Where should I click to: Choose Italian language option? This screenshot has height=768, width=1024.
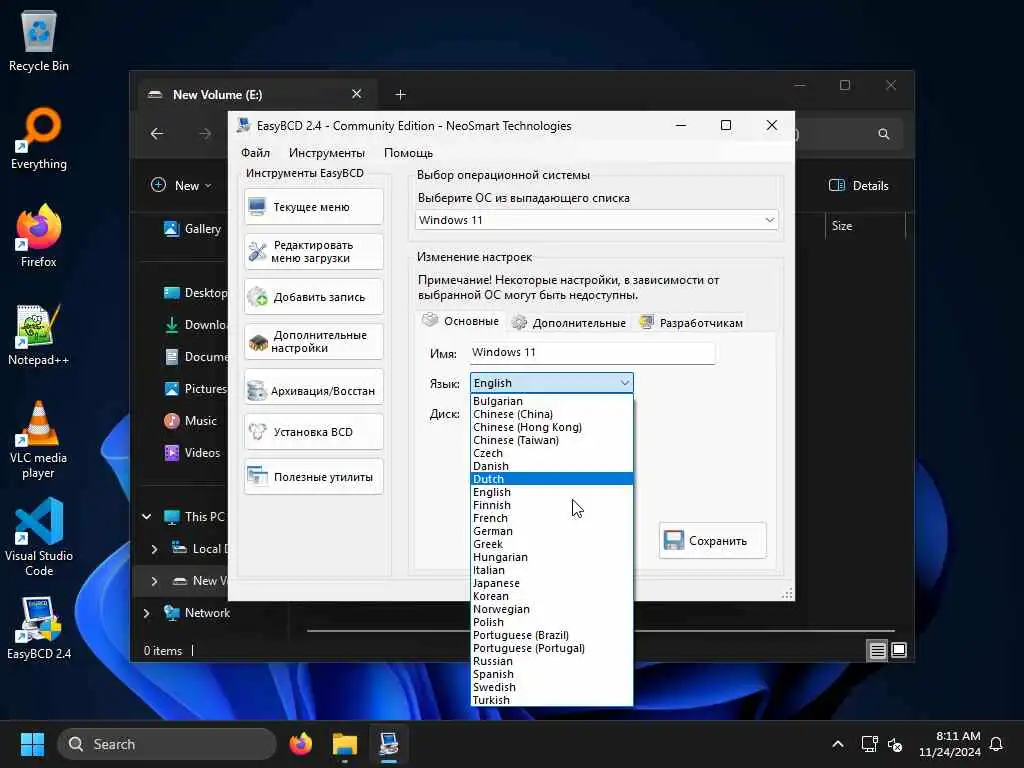pos(552,570)
